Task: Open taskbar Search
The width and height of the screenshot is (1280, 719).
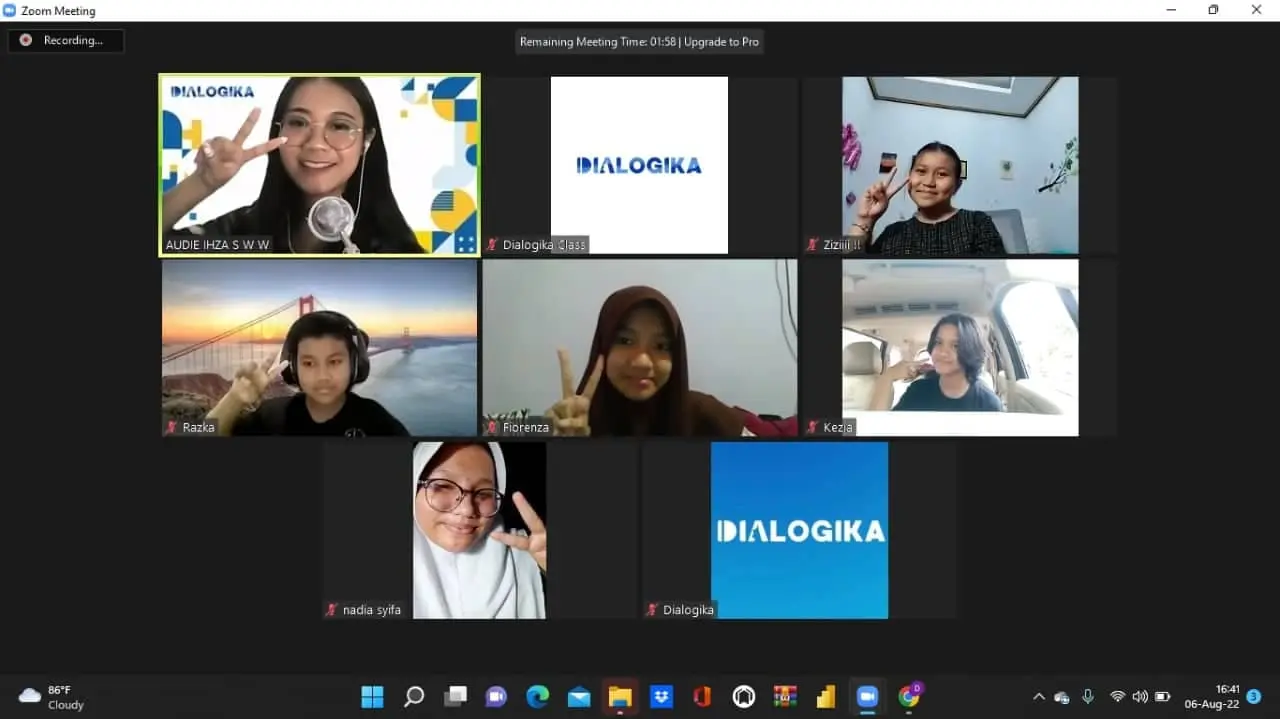Action: (x=414, y=697)
